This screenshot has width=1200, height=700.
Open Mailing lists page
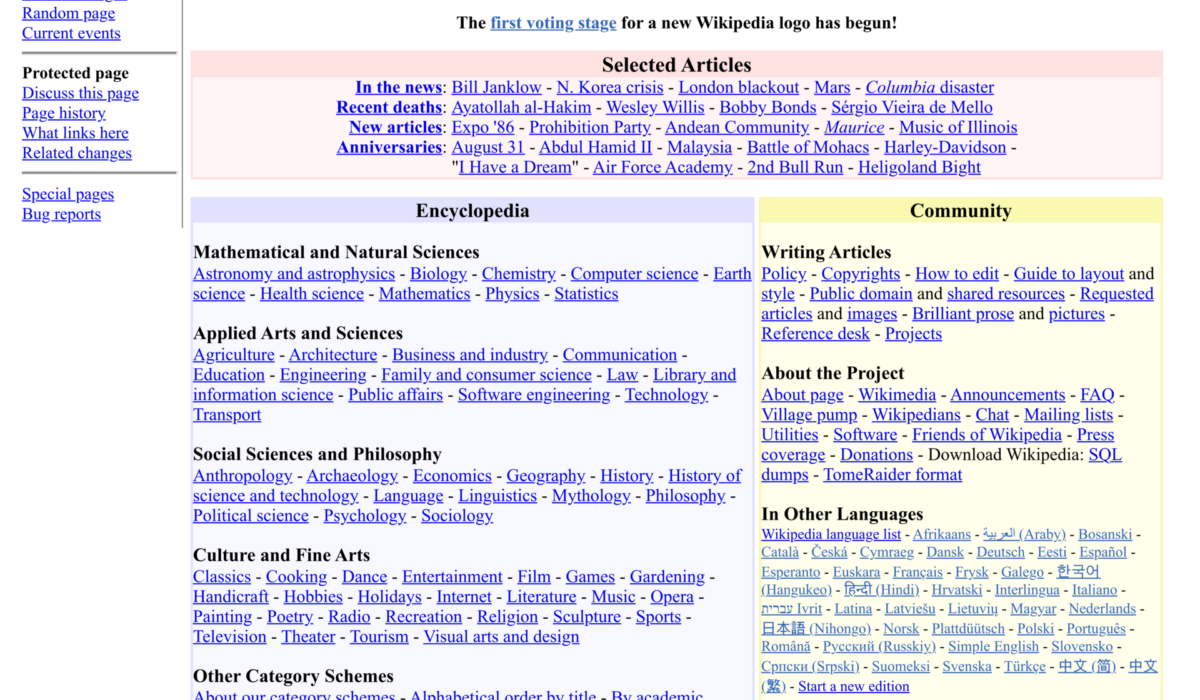(1068, 415)
